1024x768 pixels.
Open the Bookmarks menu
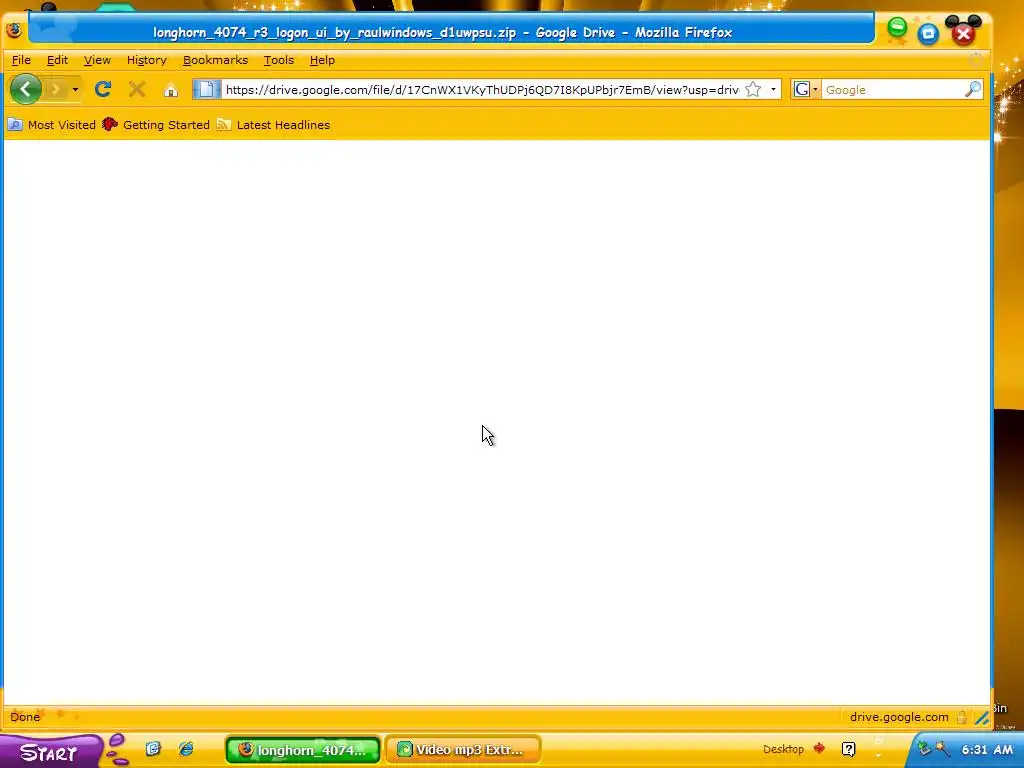coord(215,60)
